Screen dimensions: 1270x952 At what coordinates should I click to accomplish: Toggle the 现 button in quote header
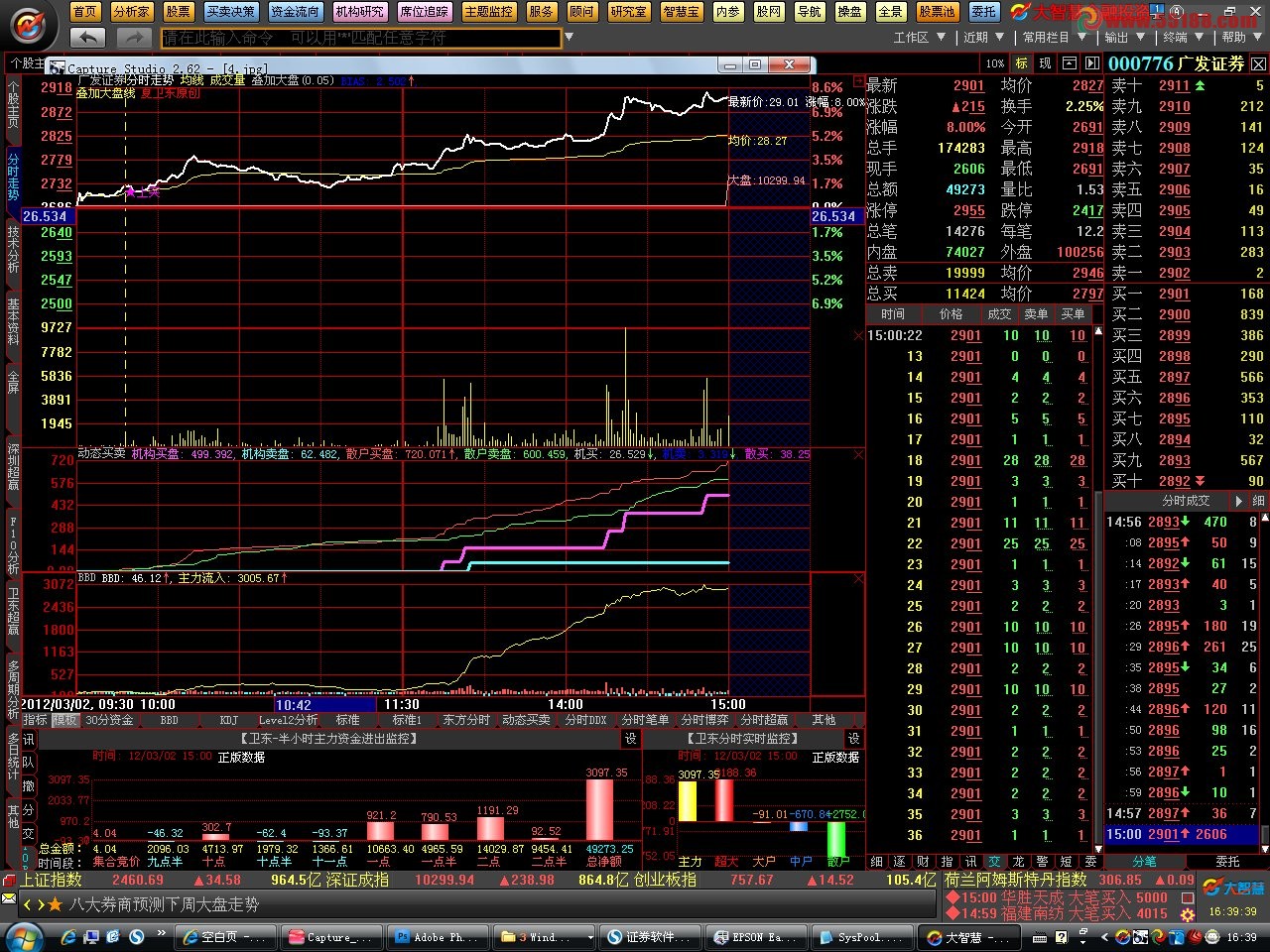click(x=1045, y=63)
